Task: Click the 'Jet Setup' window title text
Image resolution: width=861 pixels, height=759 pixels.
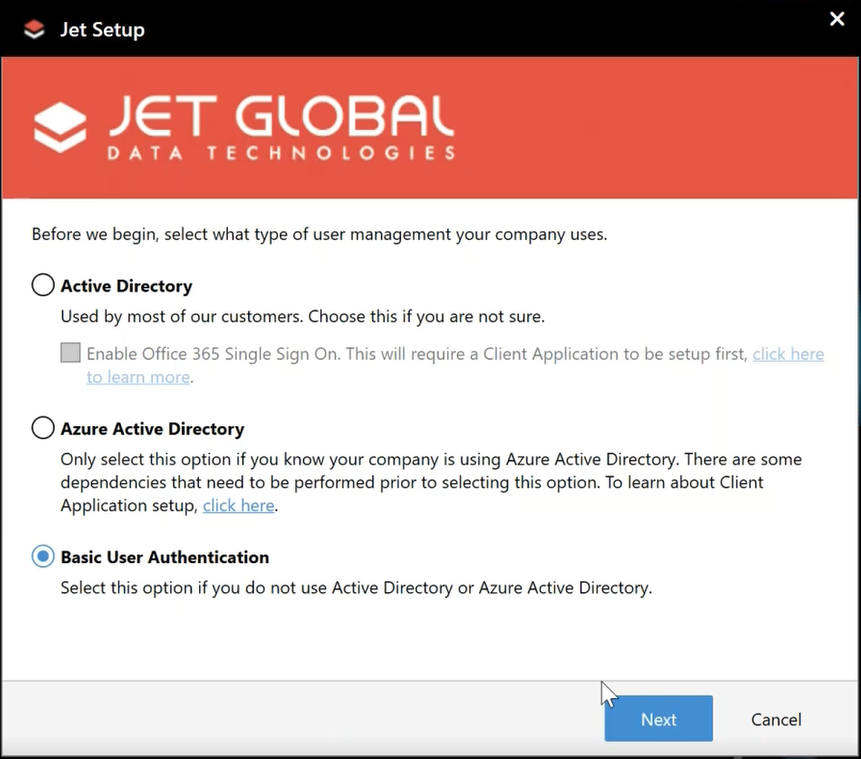Action: (x=102, y=30)
